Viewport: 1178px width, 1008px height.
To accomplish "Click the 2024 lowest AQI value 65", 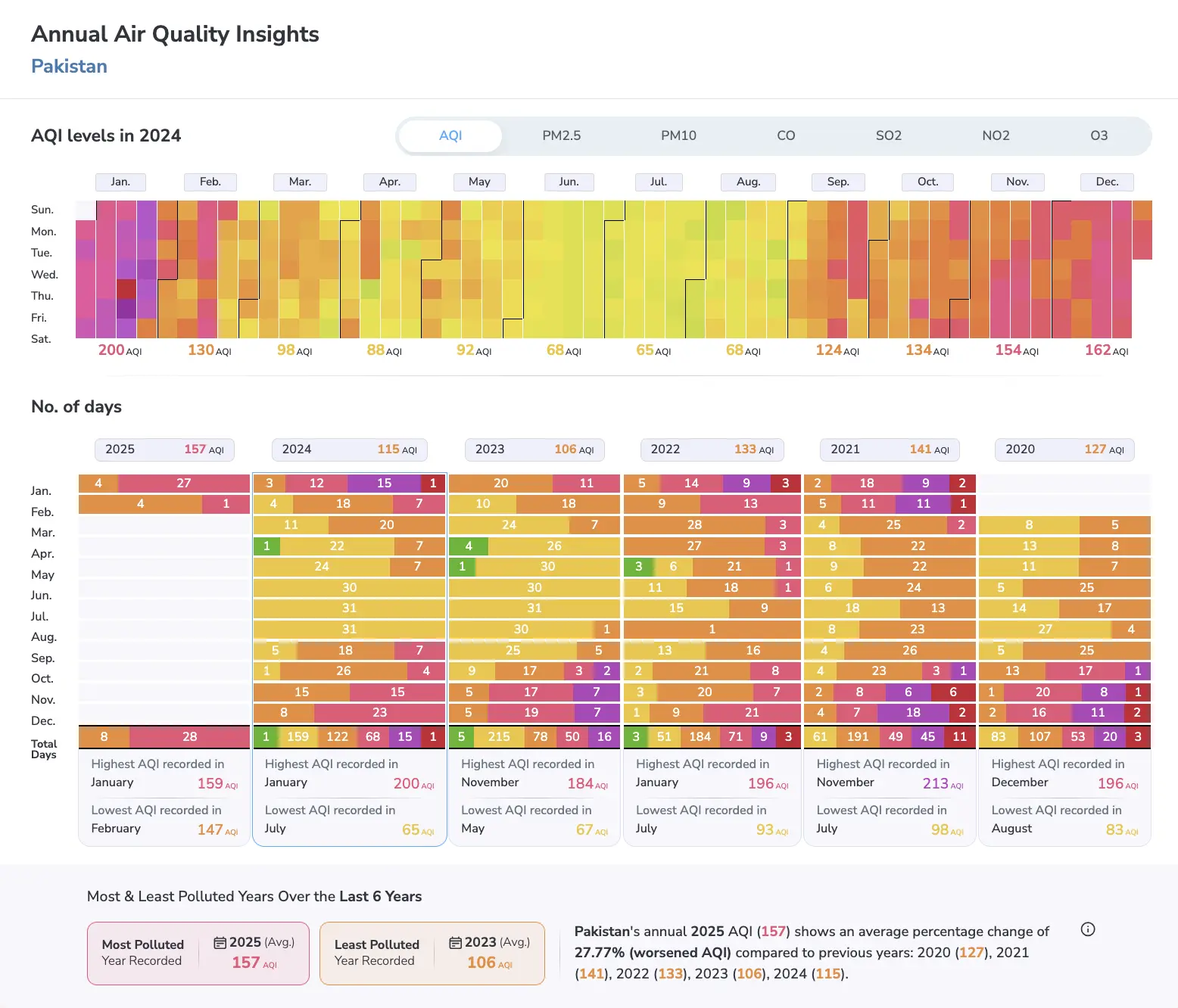I will click(418, 830).
